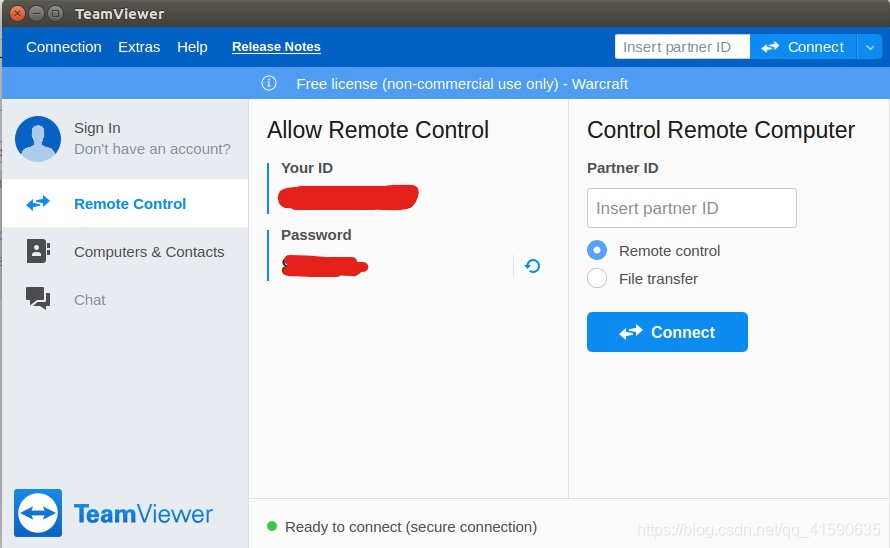
Task: Open the Connection menu
Action: click(64, 47)
